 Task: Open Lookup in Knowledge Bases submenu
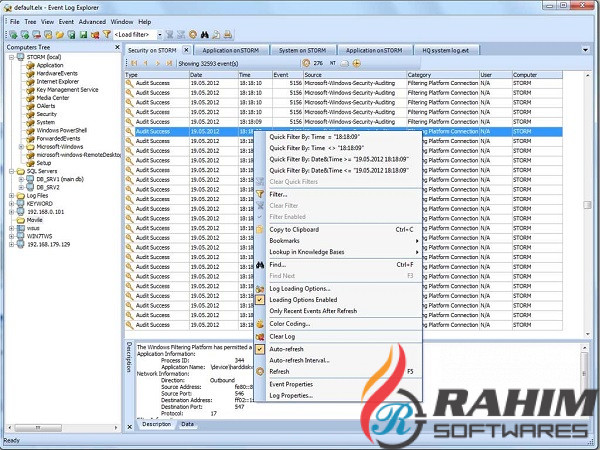click(x=339, y=252)
